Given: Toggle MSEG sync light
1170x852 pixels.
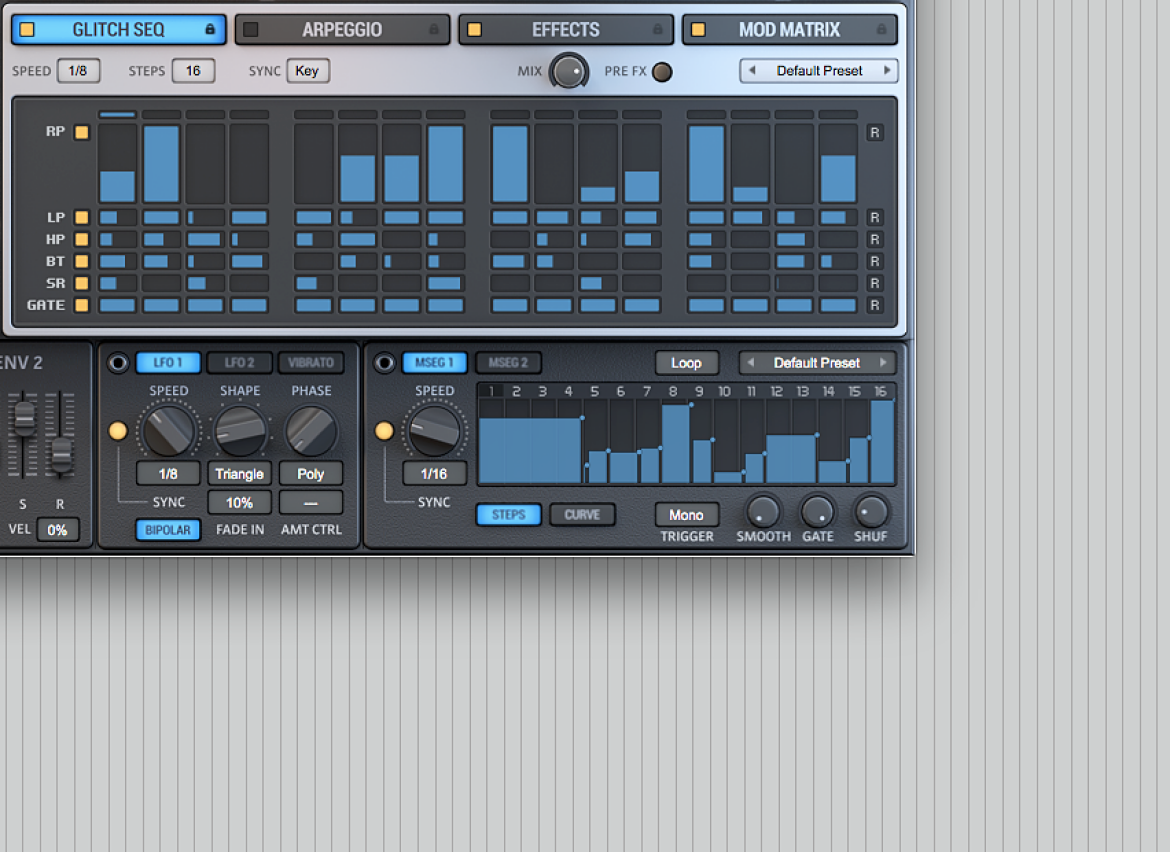Looking at the screenshot, I should (384, 430).
